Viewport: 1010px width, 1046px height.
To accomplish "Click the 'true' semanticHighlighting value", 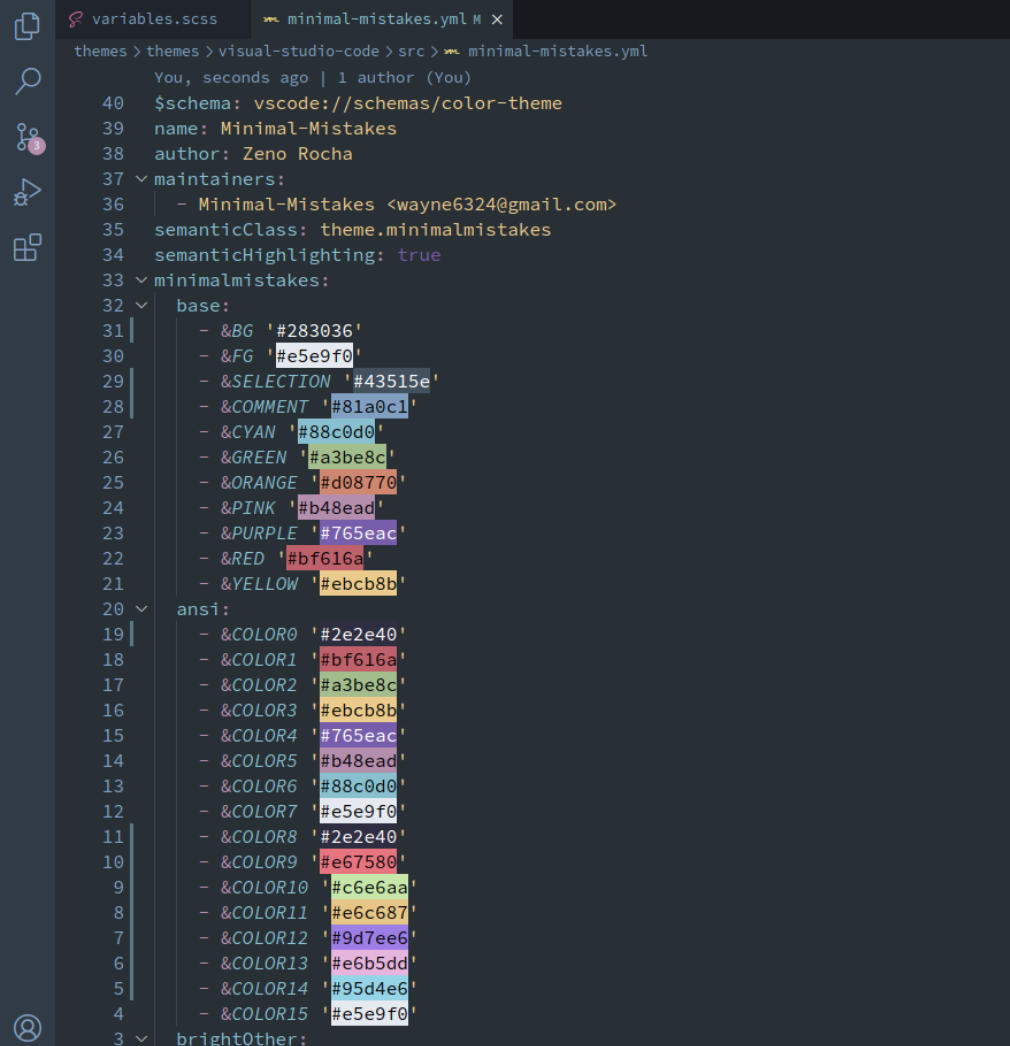I will point(419,255).
